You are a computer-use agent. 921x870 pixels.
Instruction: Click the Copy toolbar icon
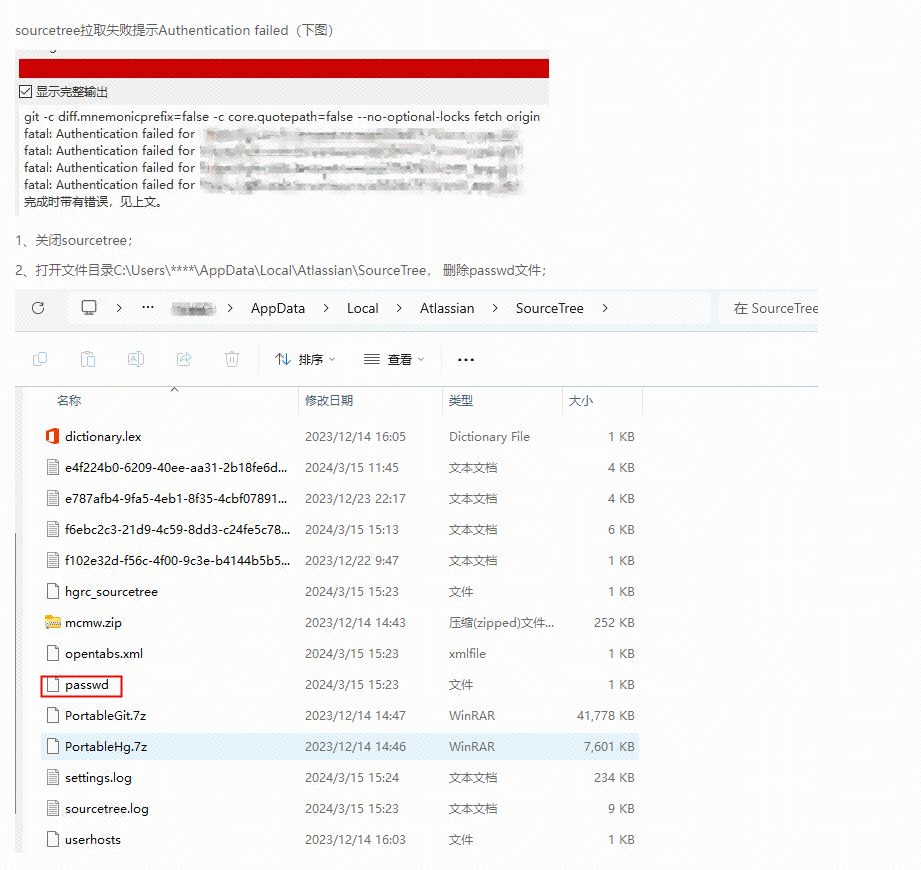click(40, 359)
